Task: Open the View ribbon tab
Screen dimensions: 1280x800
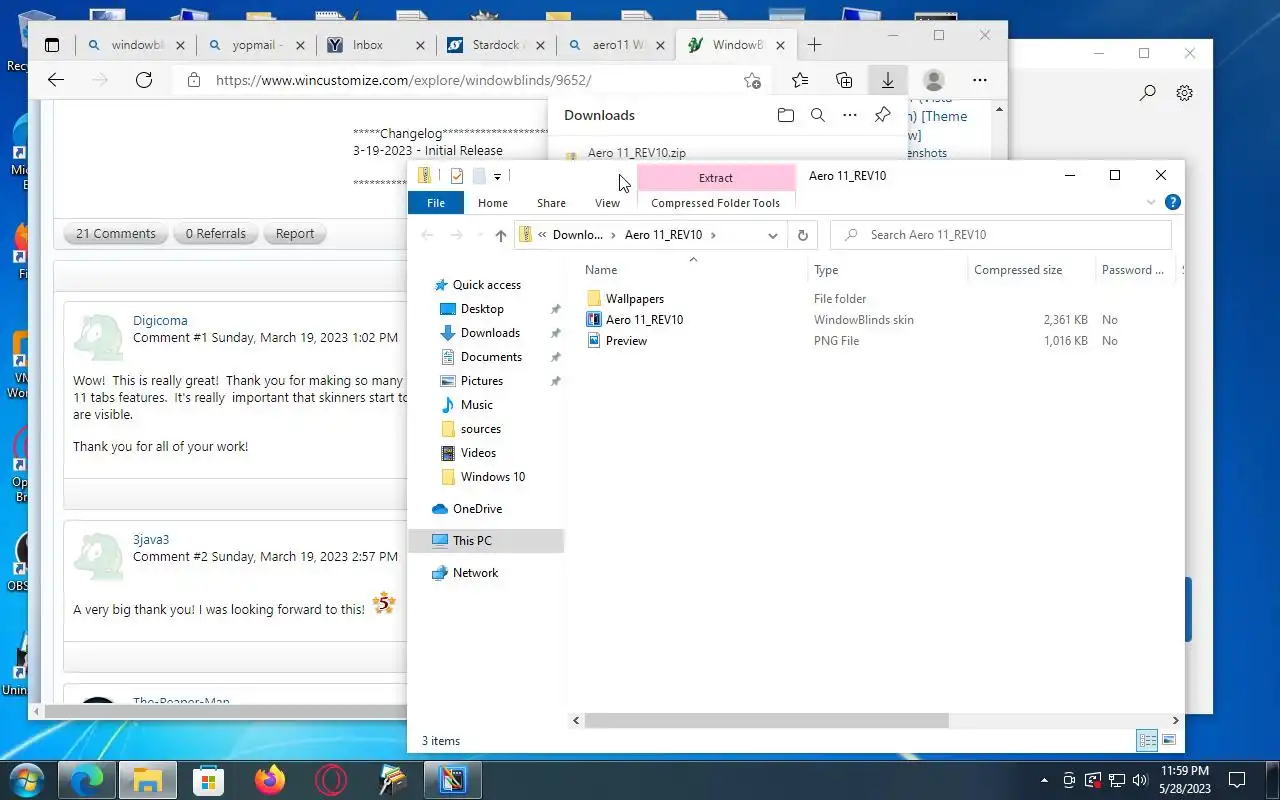Action: click(x=607, y=203)
